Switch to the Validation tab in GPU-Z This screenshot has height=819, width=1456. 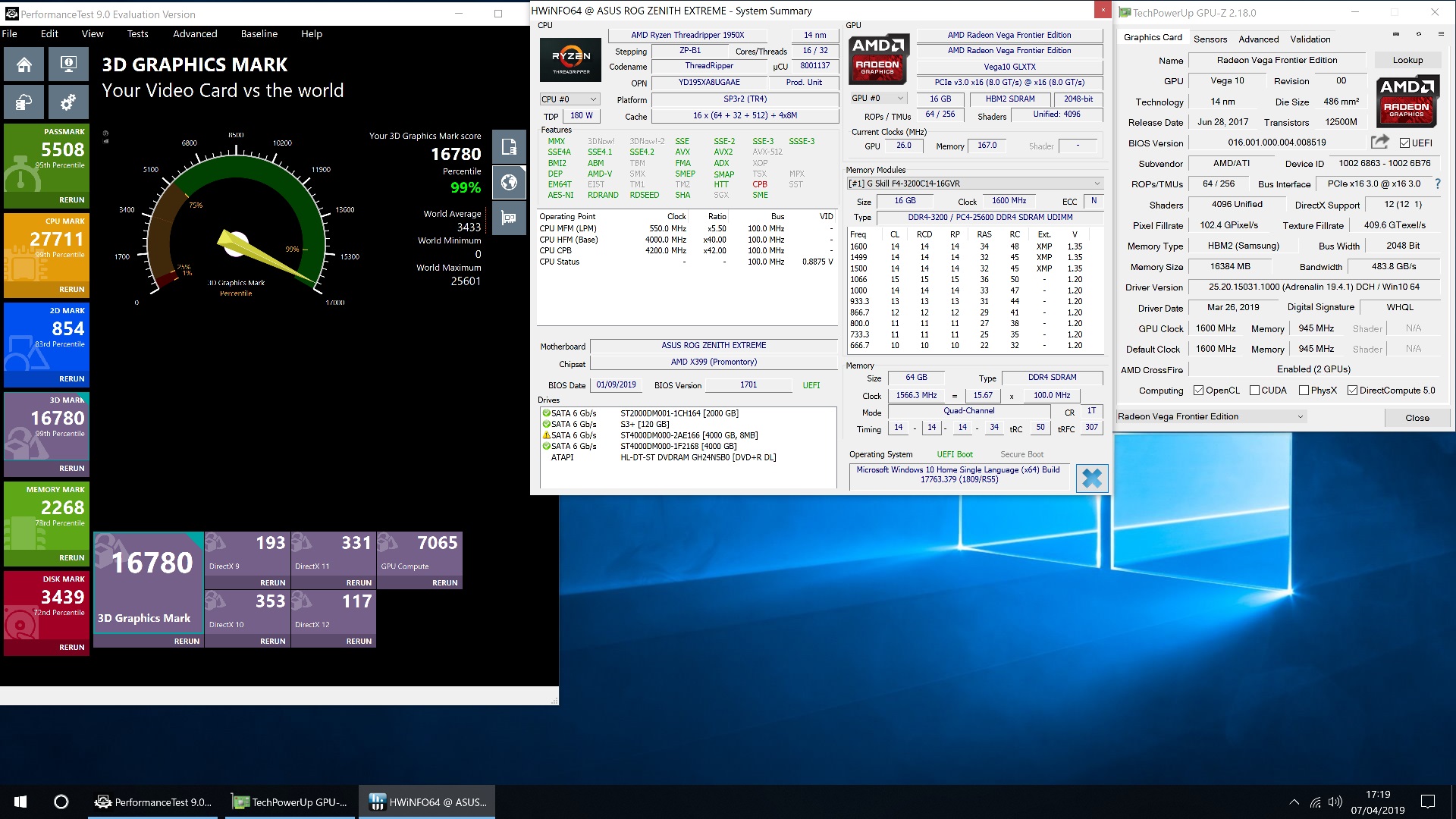[x=1310, y=39]
